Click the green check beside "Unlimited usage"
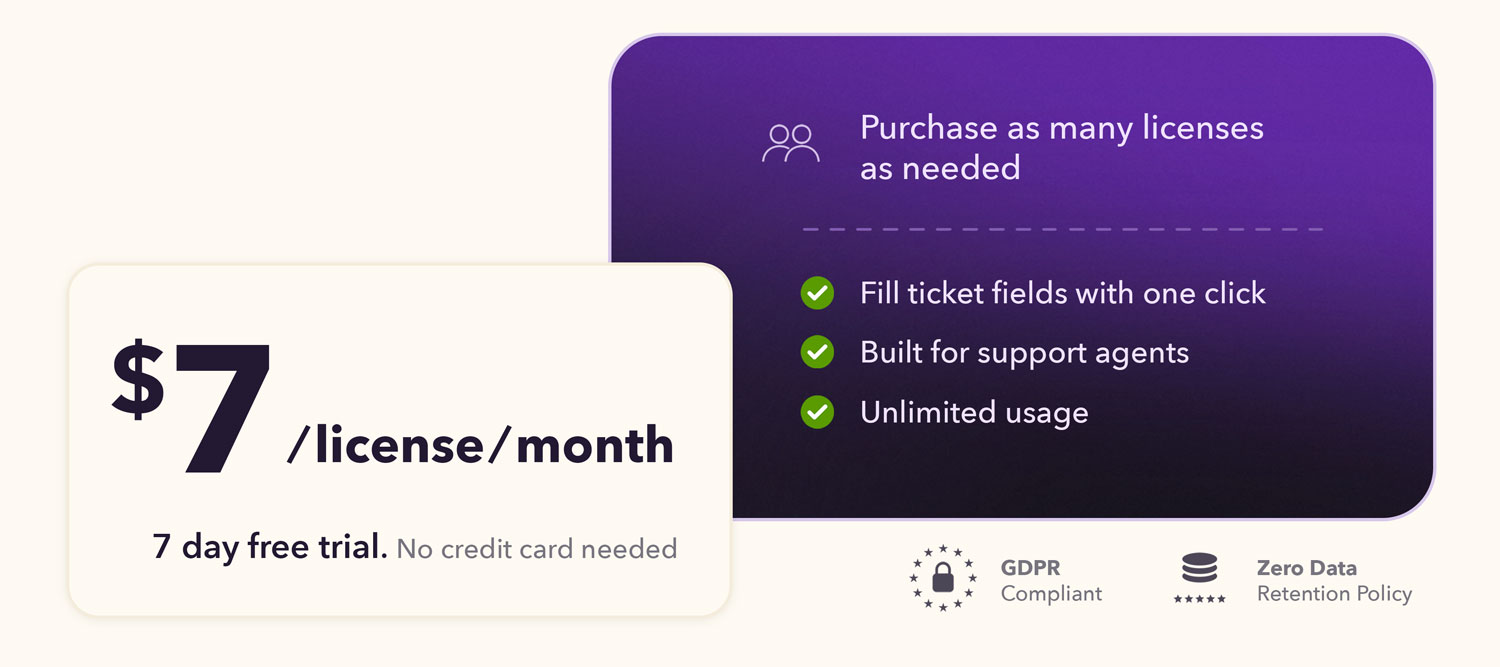Image resolution: width=1500 pixels, height=667 pixels. click(817, 411)
